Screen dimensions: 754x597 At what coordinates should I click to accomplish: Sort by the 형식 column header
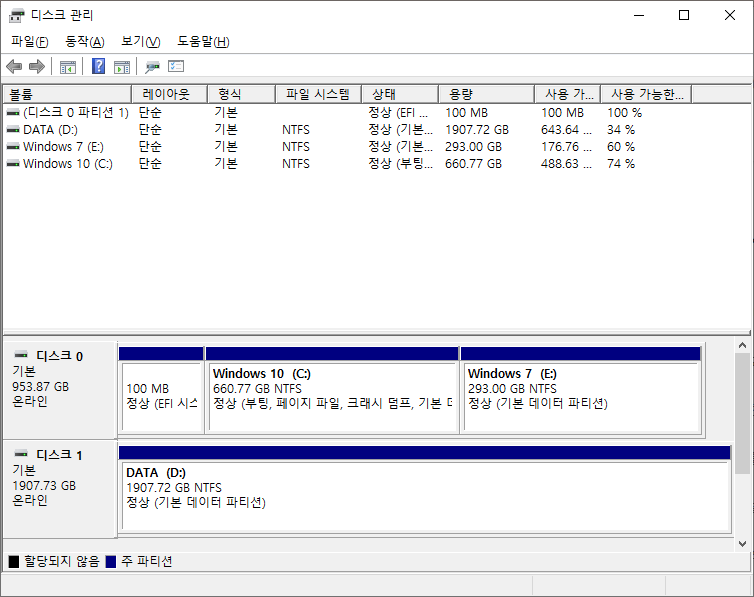tap(241, 94)
